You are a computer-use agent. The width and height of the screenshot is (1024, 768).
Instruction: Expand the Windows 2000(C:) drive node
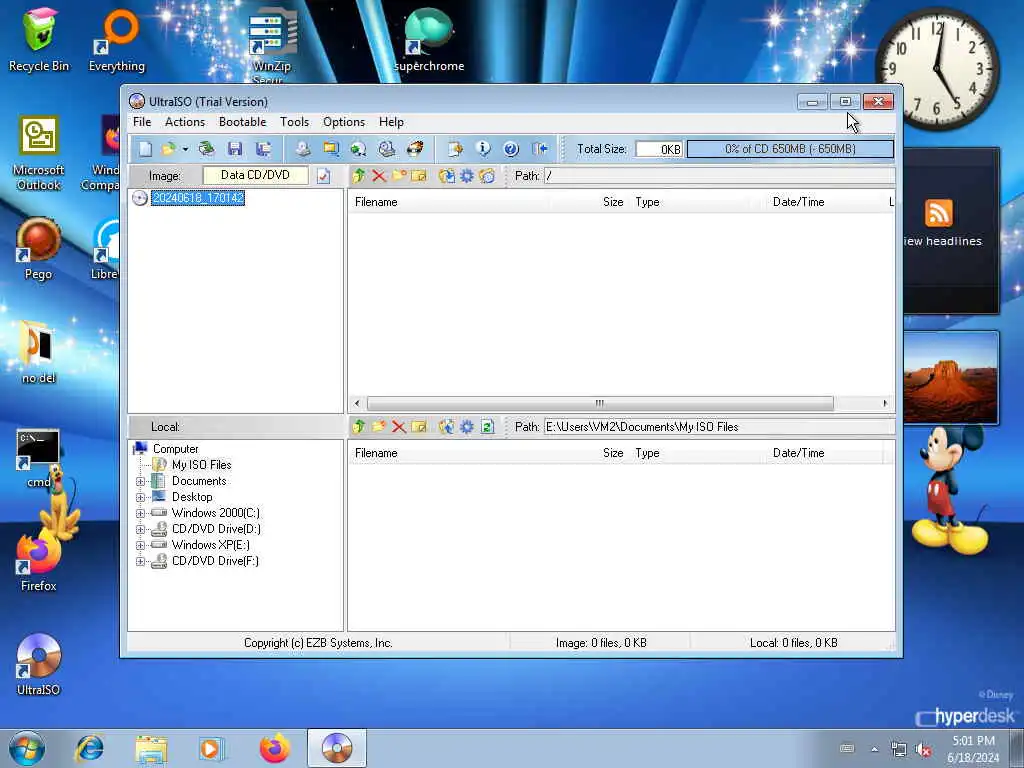click(x=140, y=513)
